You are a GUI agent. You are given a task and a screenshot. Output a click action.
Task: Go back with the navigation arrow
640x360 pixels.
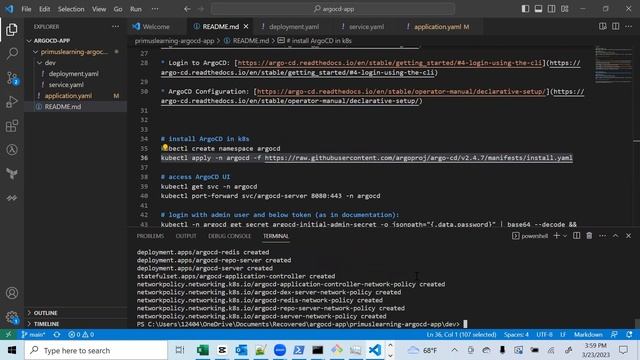pyautogui.click(x=187, y=9)
